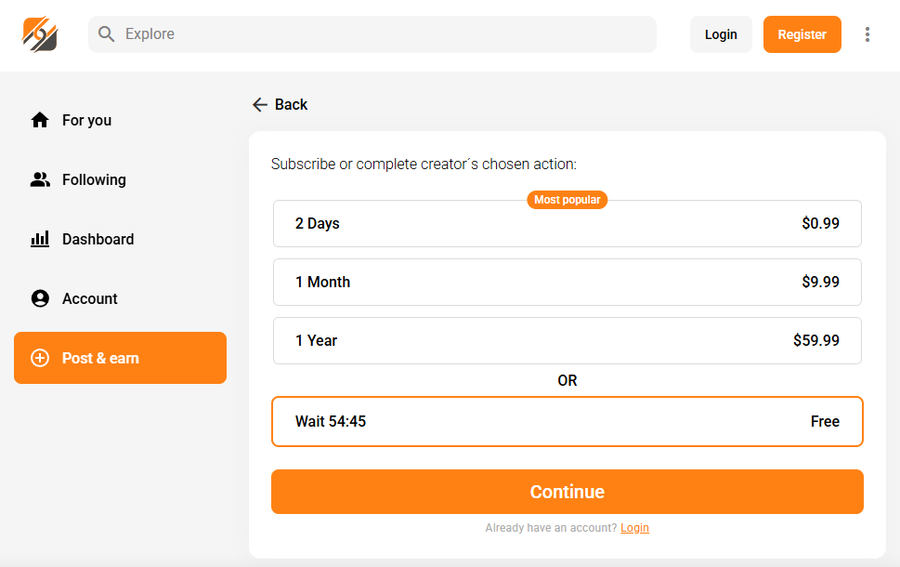Viewport: 900px width, 567px height.
Task: Open the three-dot more options menu
Action: (x=867, y=34)
